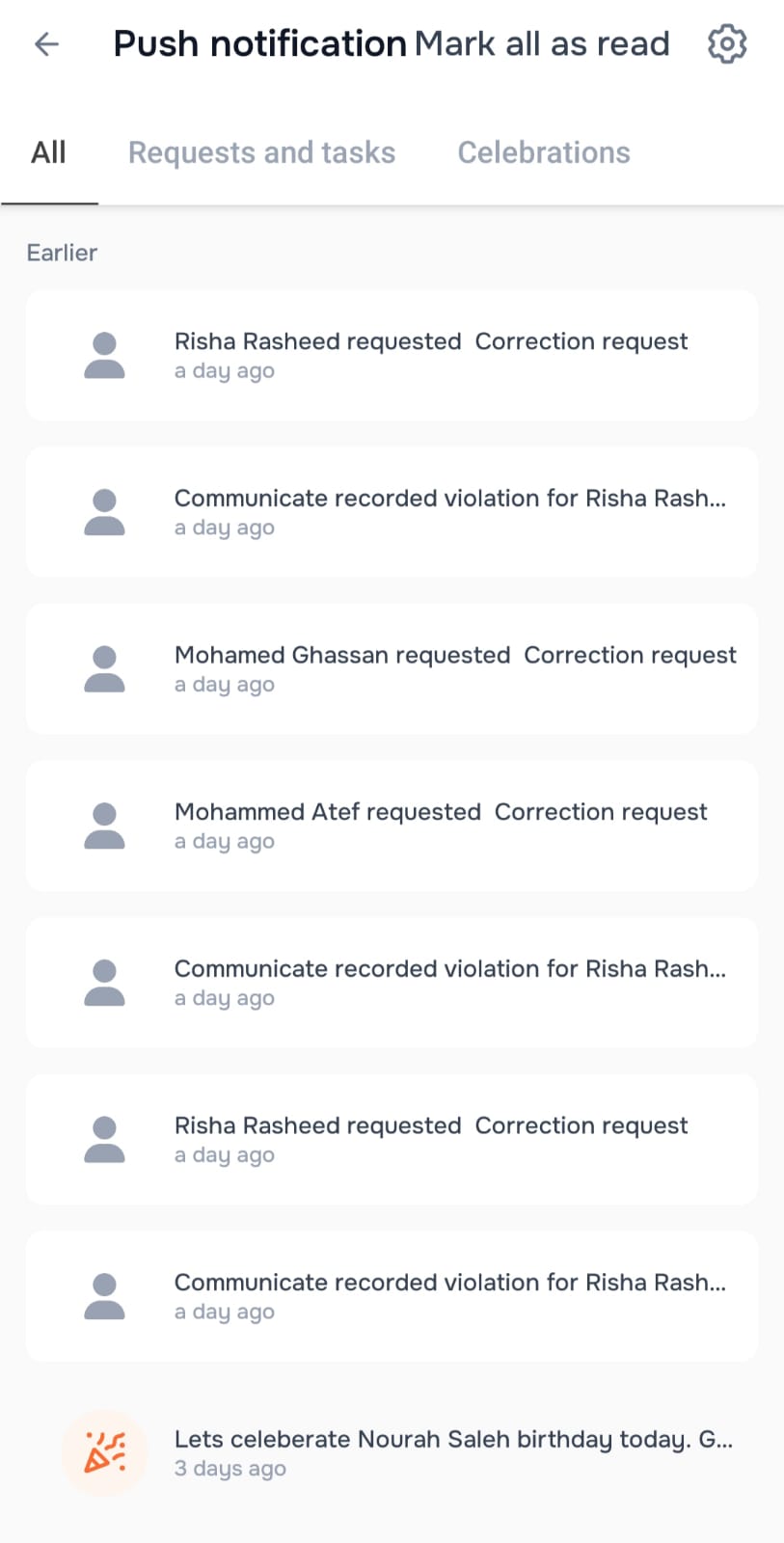Click avatar icon beside Mohamed Ghassan request
The height and width of the screenshot is (1543, 784).
[x=104, y=669]
